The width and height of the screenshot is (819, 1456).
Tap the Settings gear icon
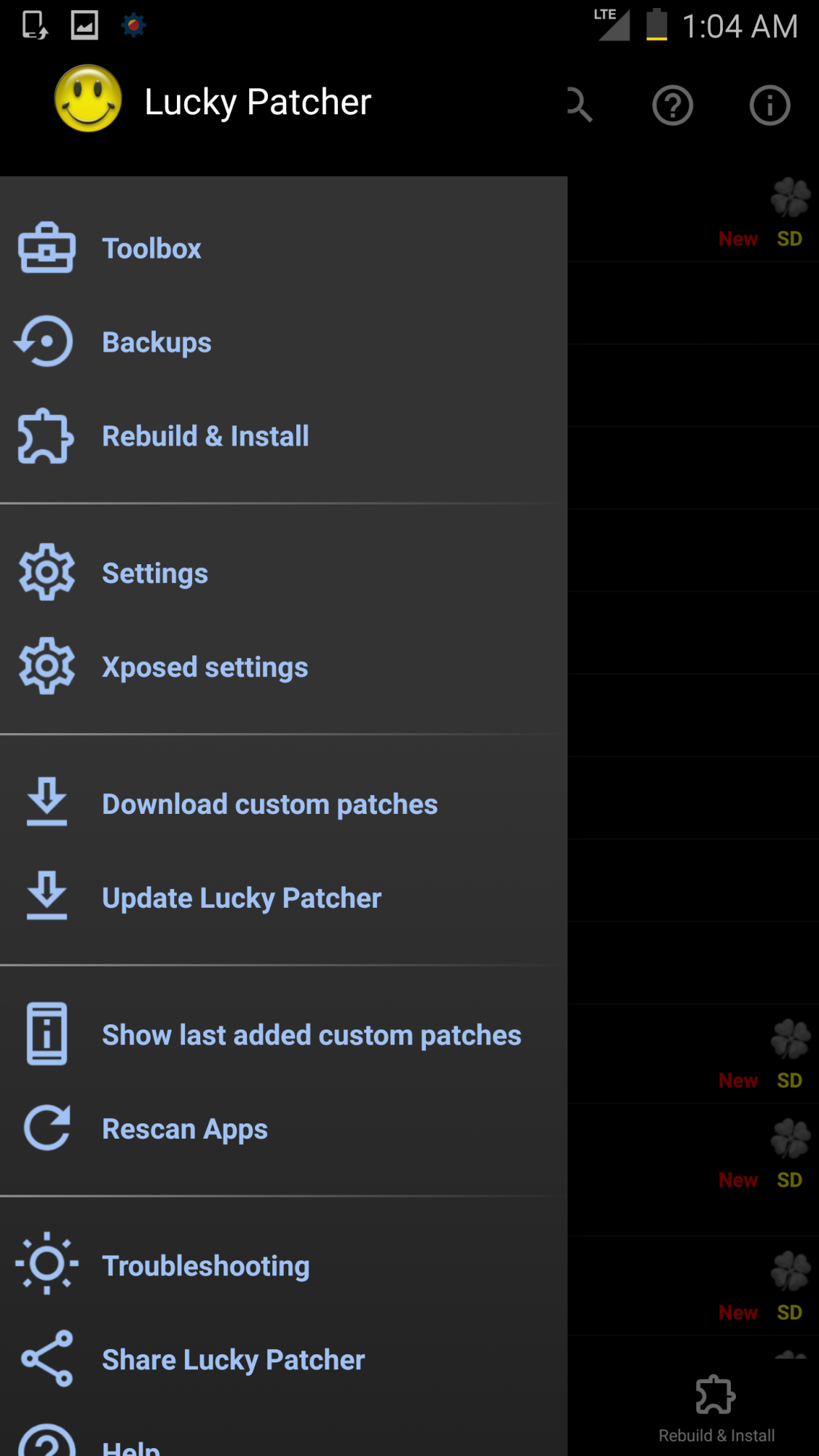(47, 573)
